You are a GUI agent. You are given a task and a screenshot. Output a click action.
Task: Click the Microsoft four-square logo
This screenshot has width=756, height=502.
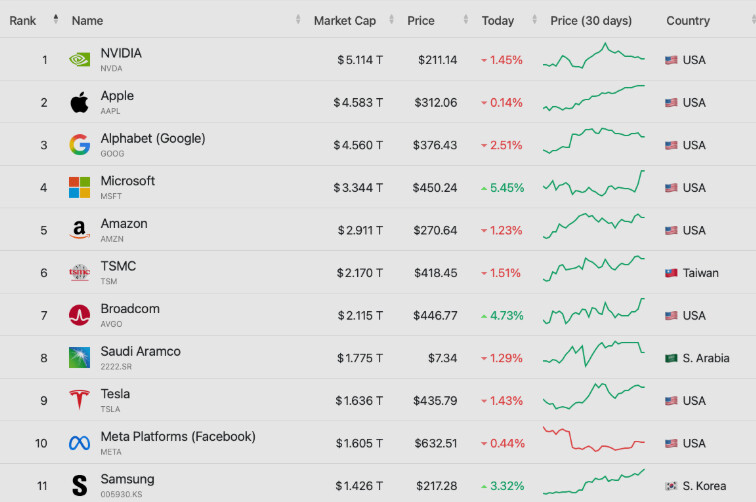80,188
